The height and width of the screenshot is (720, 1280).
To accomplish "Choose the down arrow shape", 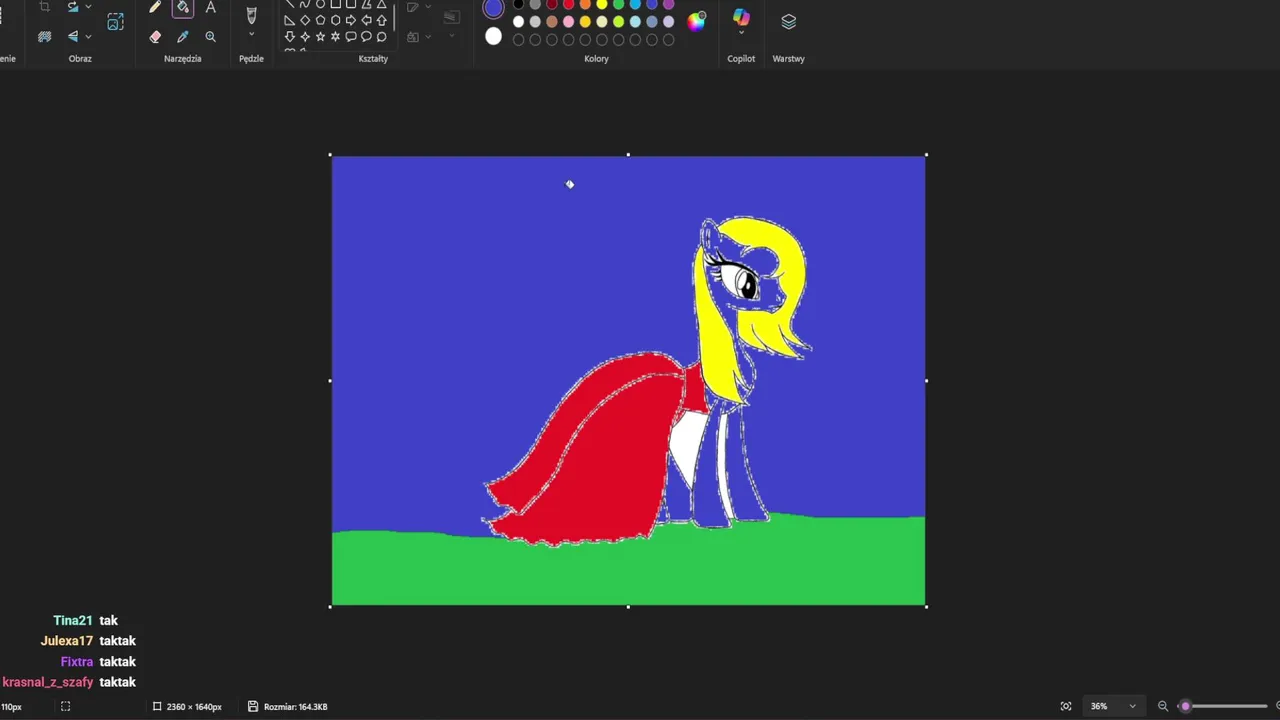I will click(290, 36).
